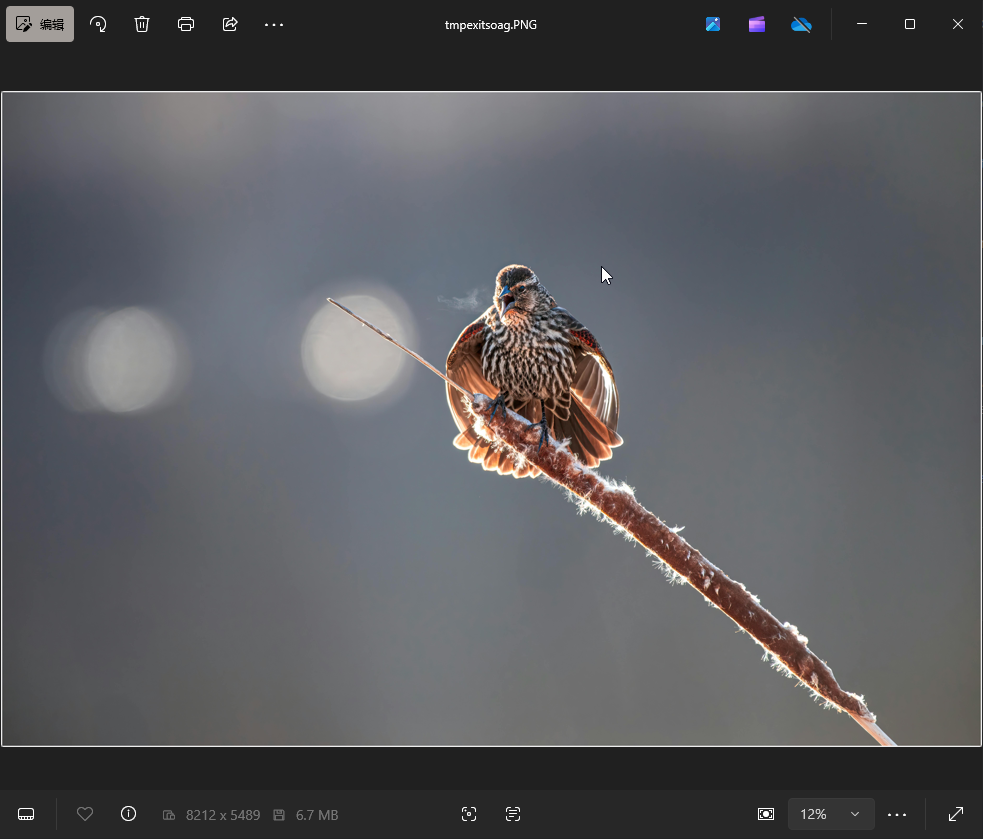Screen dimensions: 983x839
Task: Click the visual search focus-frame icon
Action: [469, 814]
